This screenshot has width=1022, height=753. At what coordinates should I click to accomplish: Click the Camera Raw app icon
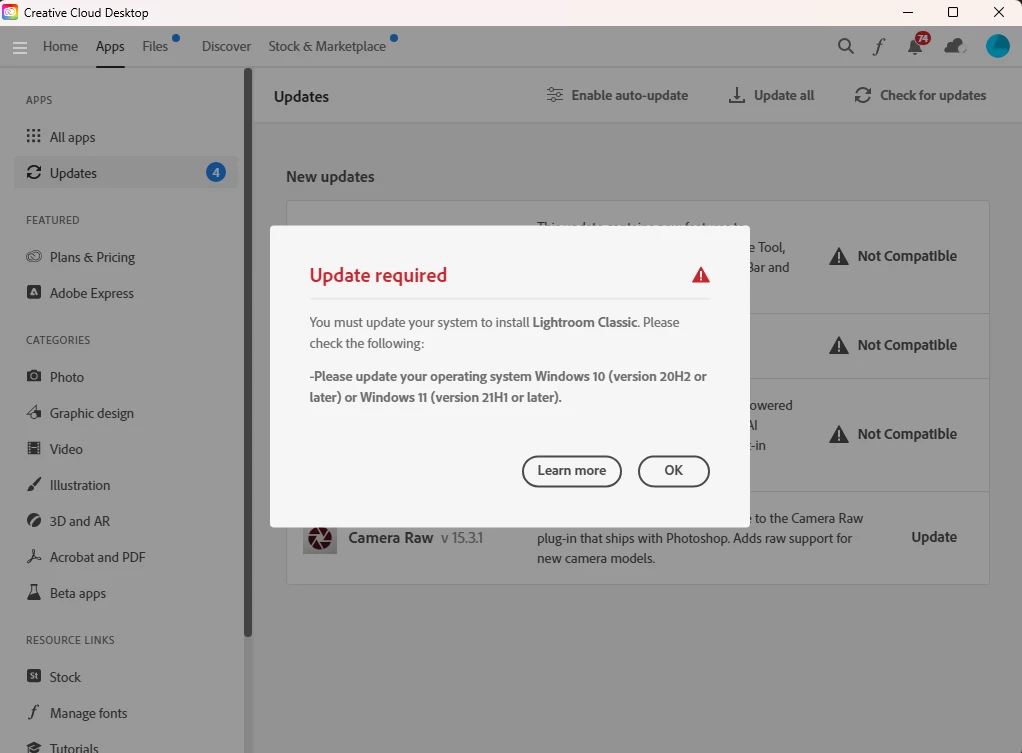320,538
